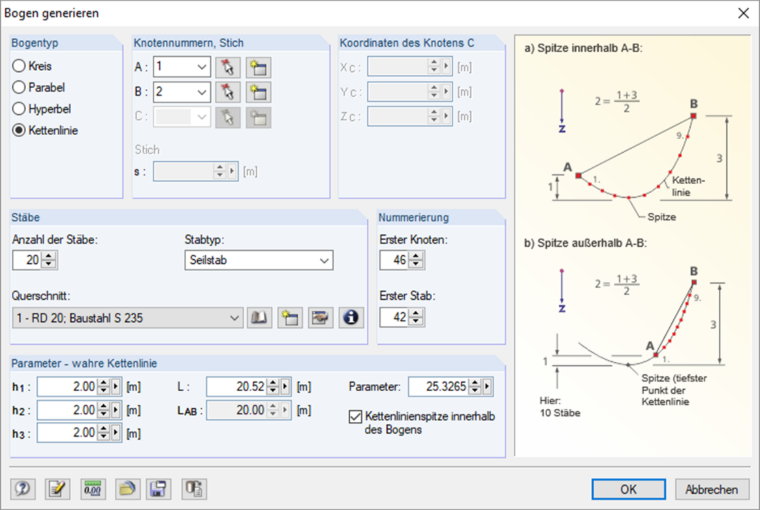760x510 pixels.
Task: Toggle Kettenlinienspitze innerhalb des Bogens checkbox
Action: click(355, 416)
